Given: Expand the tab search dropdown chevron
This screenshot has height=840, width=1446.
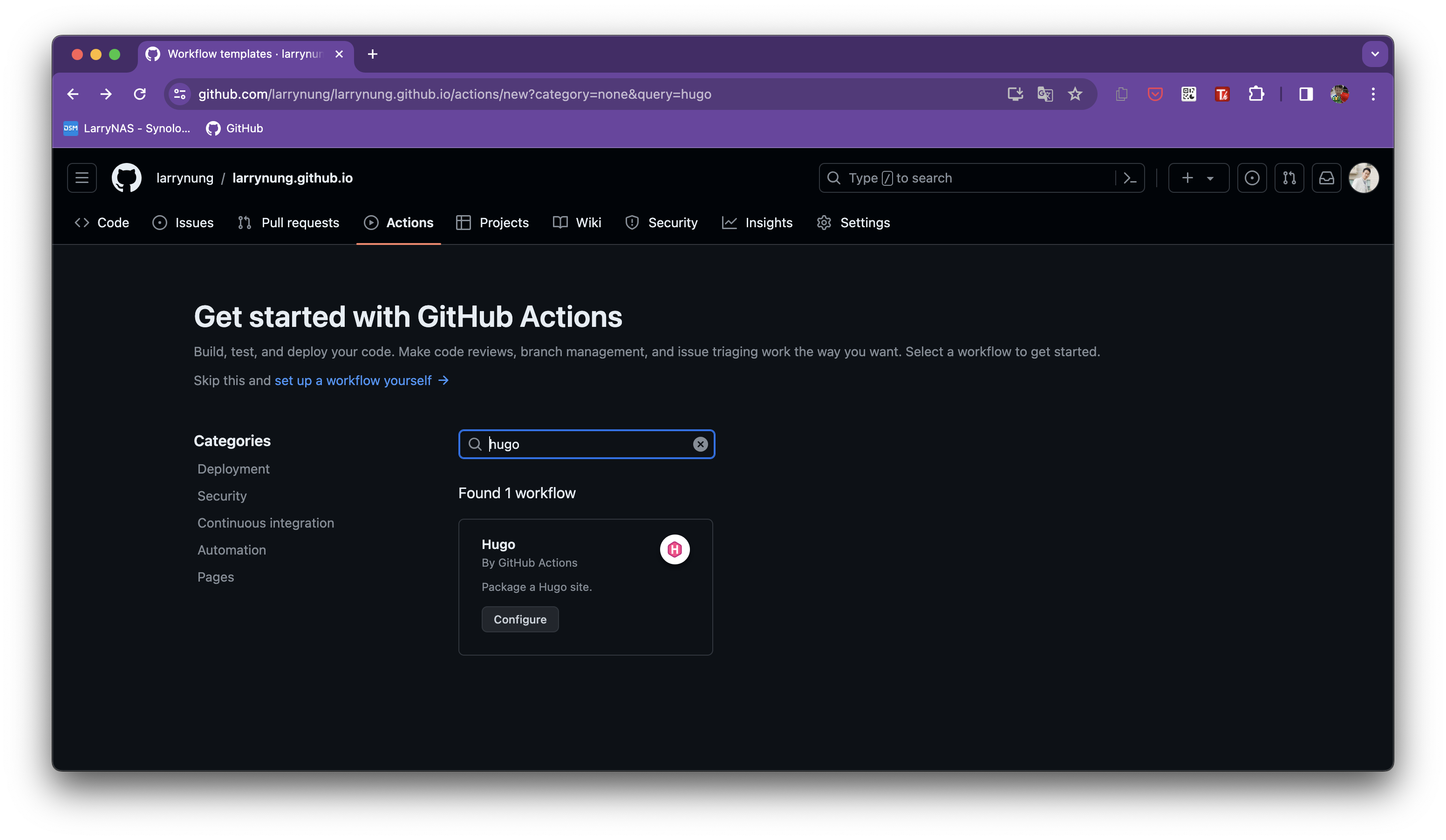Looking at the screenshot, I should pyautogui.click(x=1375, y=54).
